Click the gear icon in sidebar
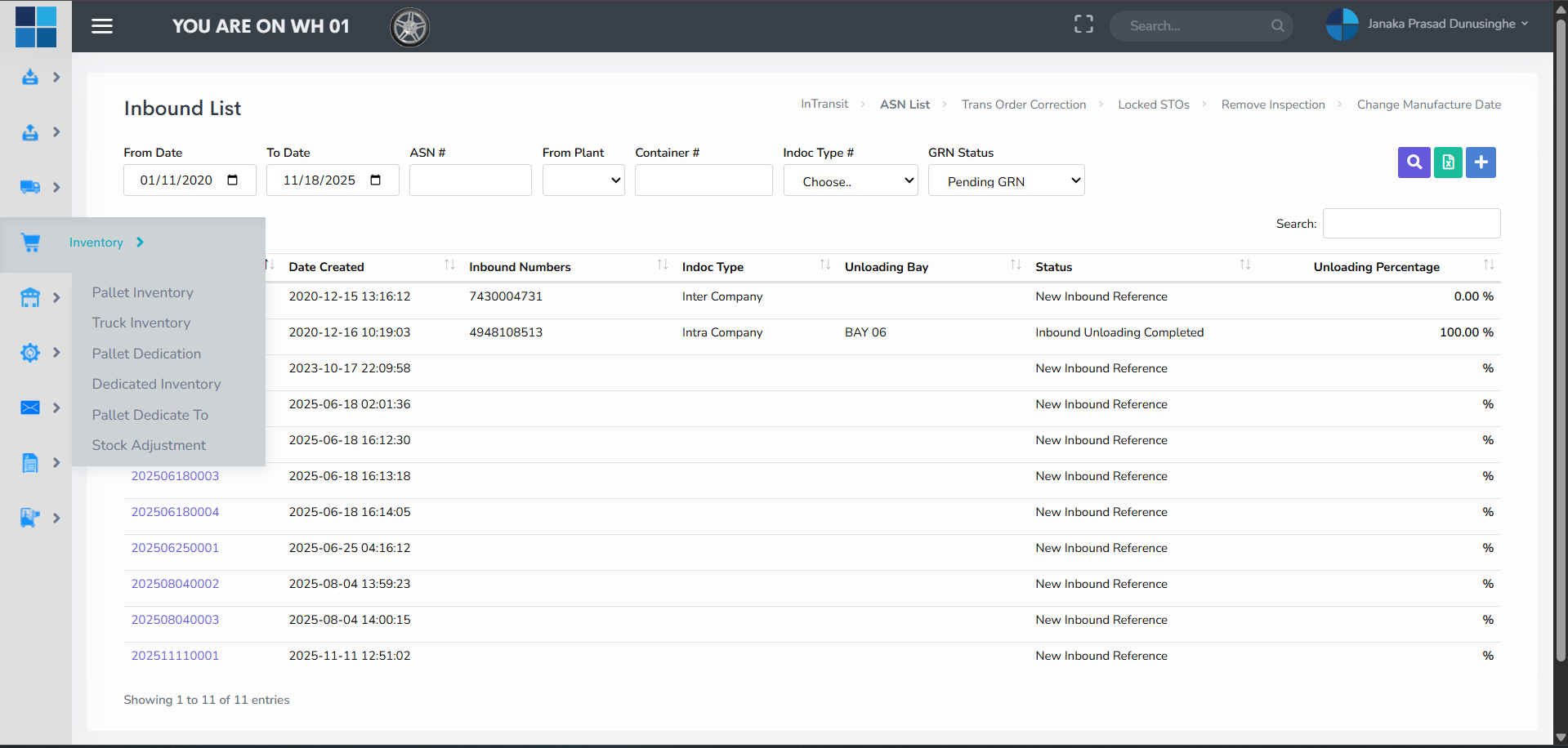Viewport: 1568px width, 748px height. point(30,353)
